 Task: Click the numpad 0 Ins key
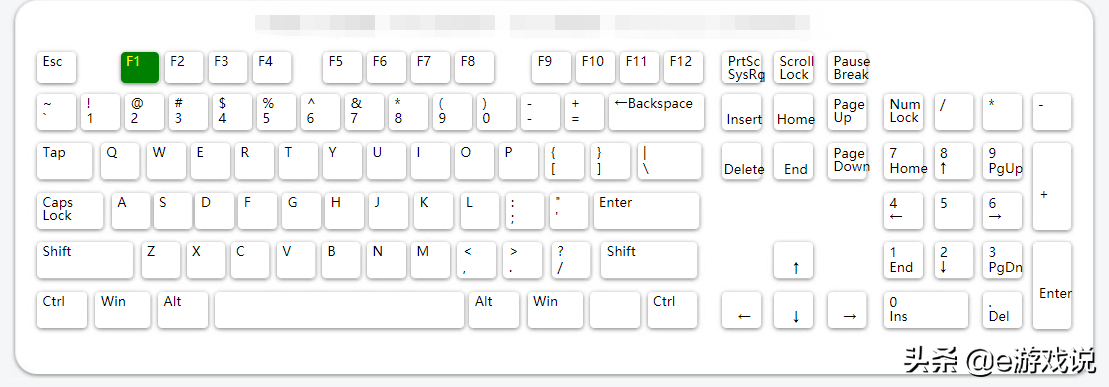tap(926, 310)
